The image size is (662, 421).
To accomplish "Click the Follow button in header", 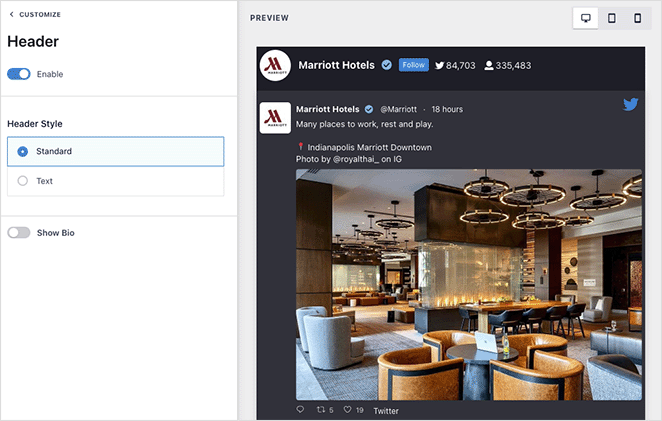I will pos(413,65).
